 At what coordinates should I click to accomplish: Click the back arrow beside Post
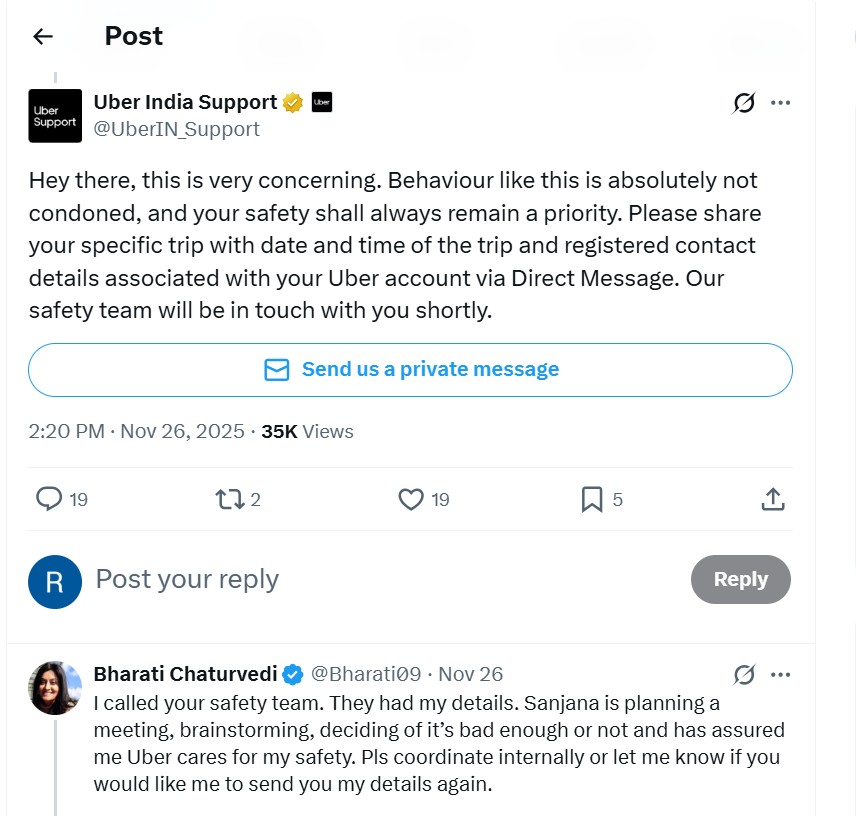click(x=42, y=37)
